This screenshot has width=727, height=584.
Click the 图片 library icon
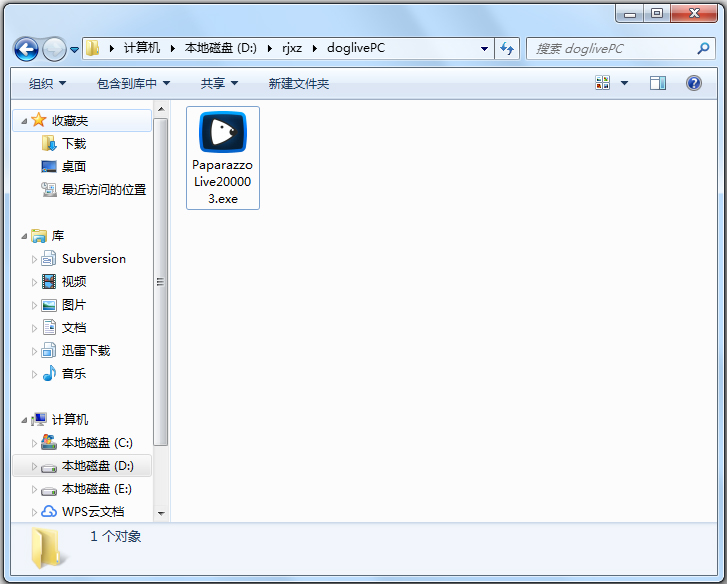tap(49, 305)
